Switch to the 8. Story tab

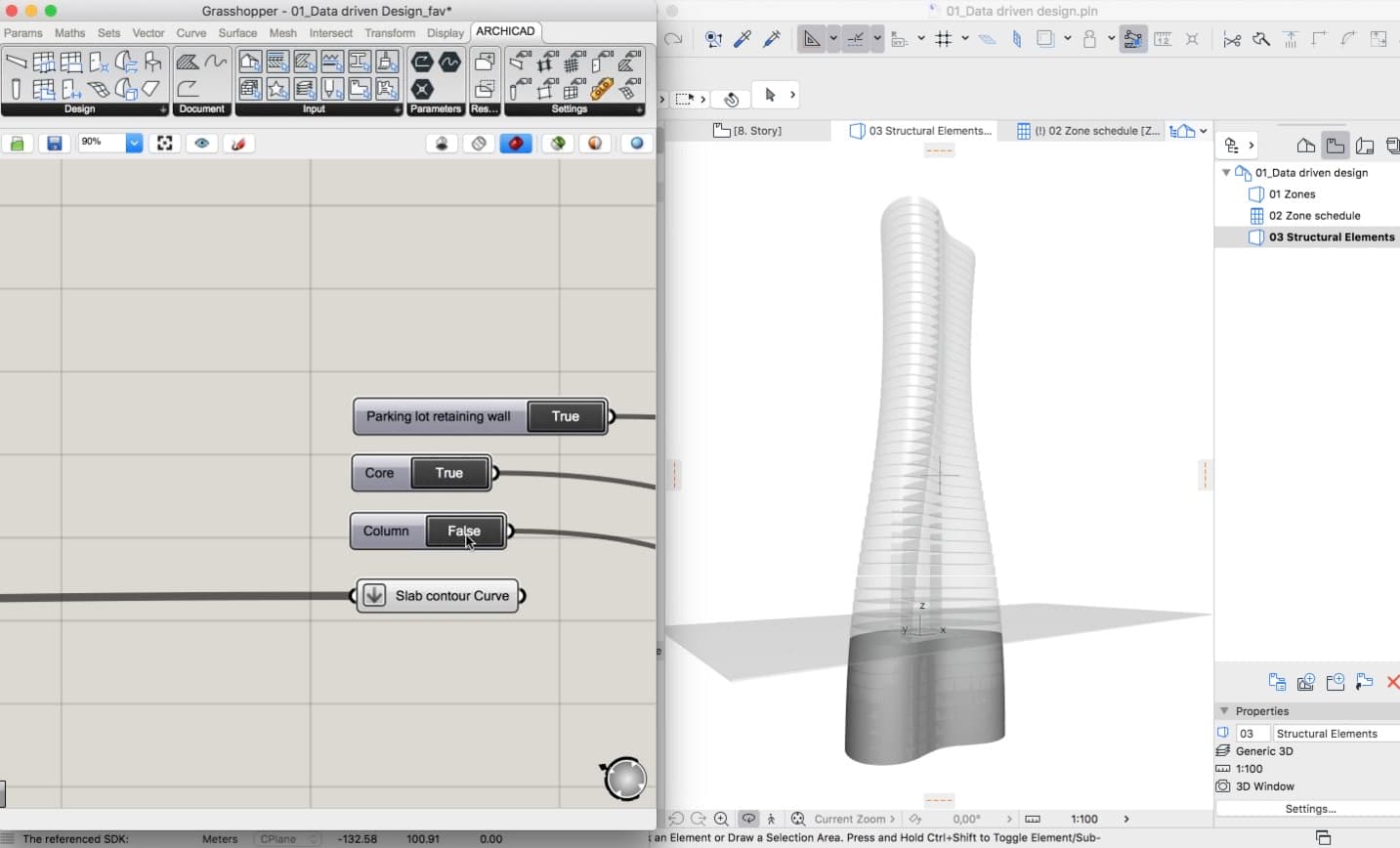[x=748, y=131]
